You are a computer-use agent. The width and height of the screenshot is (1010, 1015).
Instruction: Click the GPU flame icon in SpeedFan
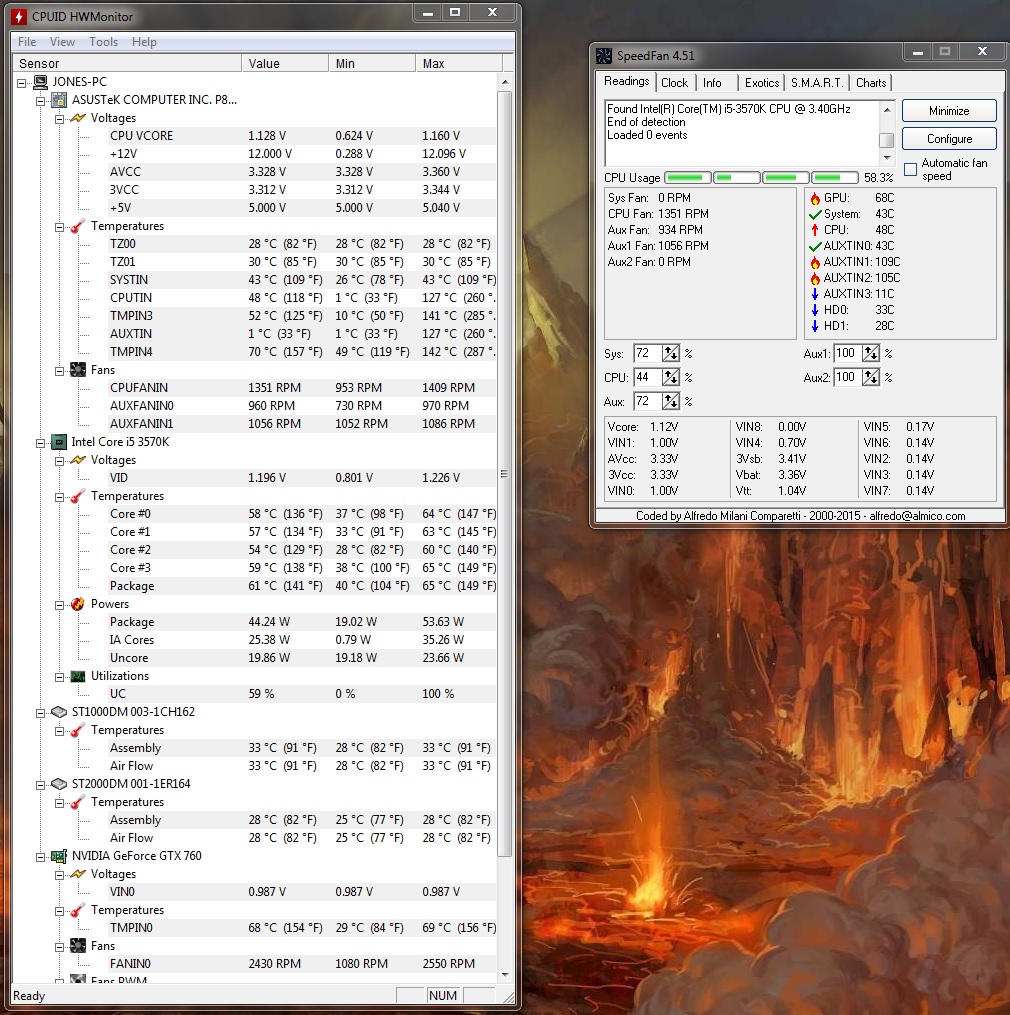815,198
